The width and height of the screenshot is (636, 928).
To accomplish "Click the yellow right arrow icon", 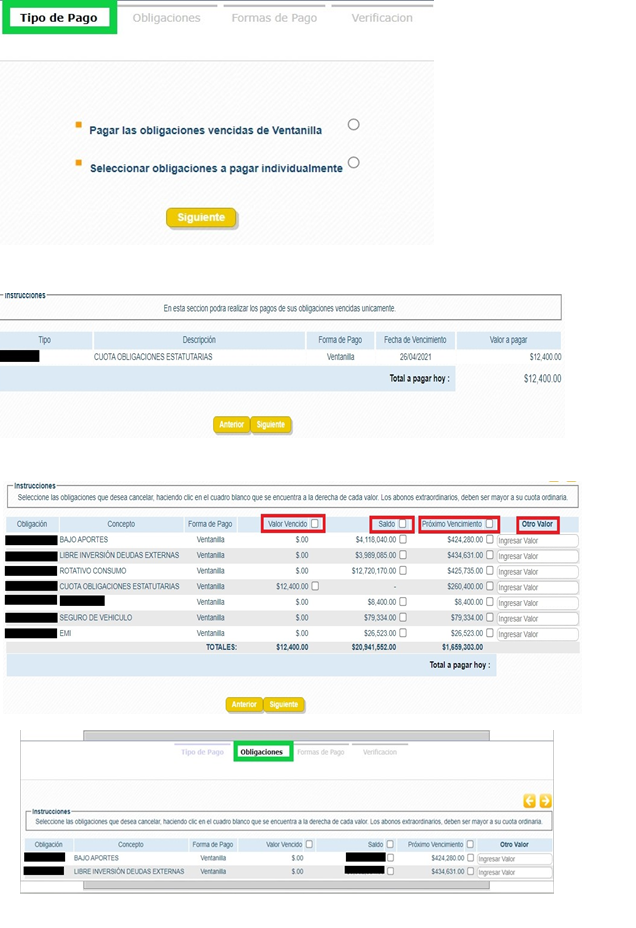I will click(545, 801).
